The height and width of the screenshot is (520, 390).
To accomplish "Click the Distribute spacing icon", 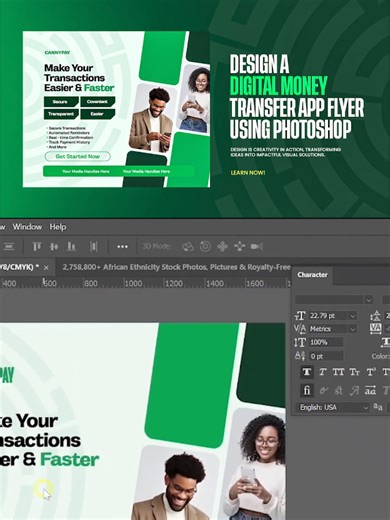I will coord(94,247).
